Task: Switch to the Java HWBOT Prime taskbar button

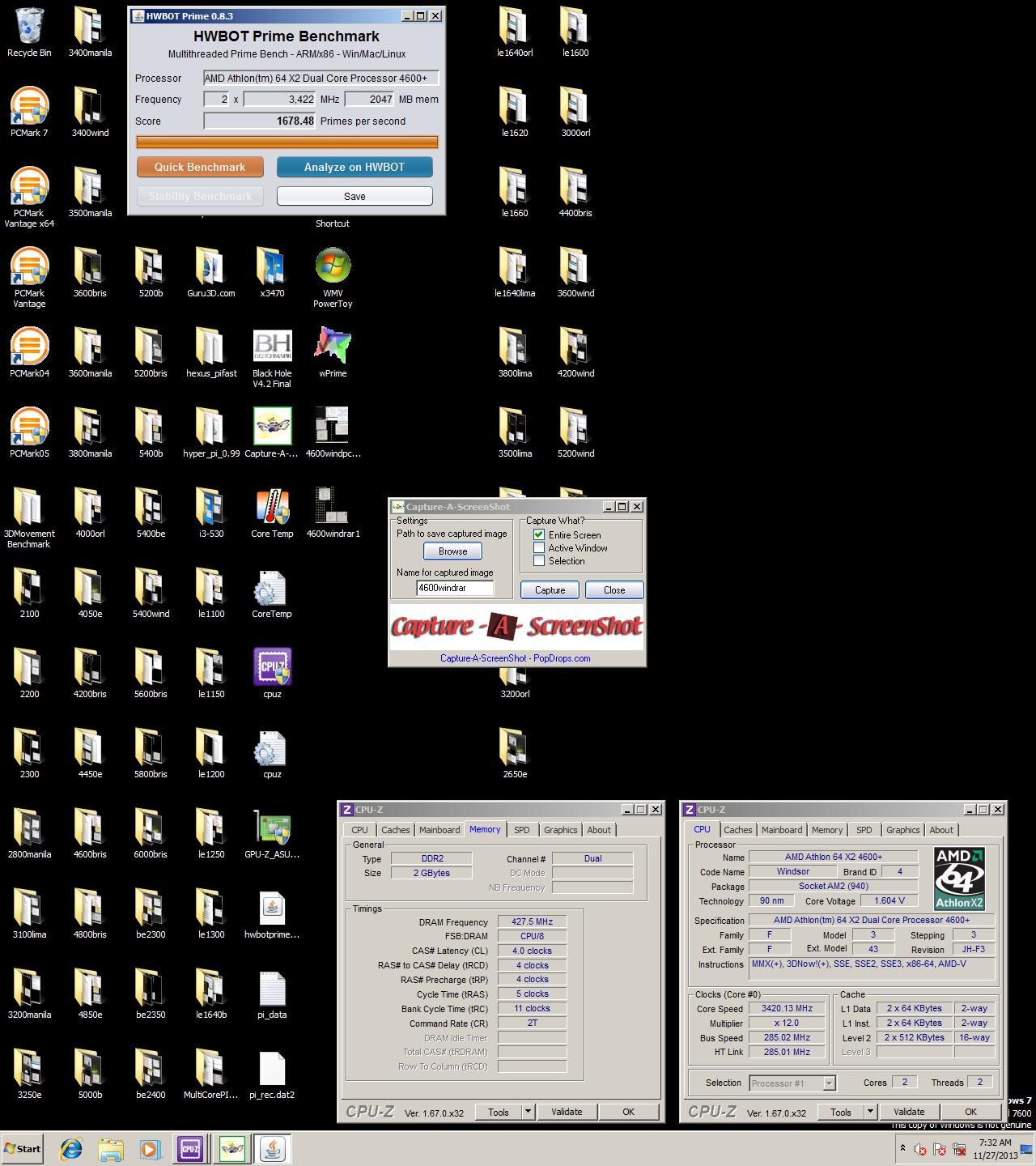Action: click(274, 1149)
